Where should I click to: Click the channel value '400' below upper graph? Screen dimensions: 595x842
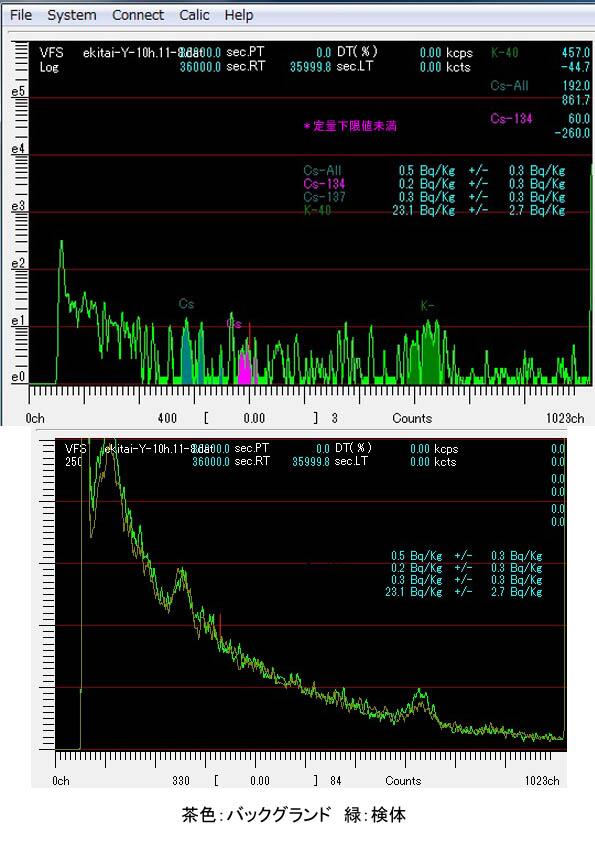coord(168,418)
